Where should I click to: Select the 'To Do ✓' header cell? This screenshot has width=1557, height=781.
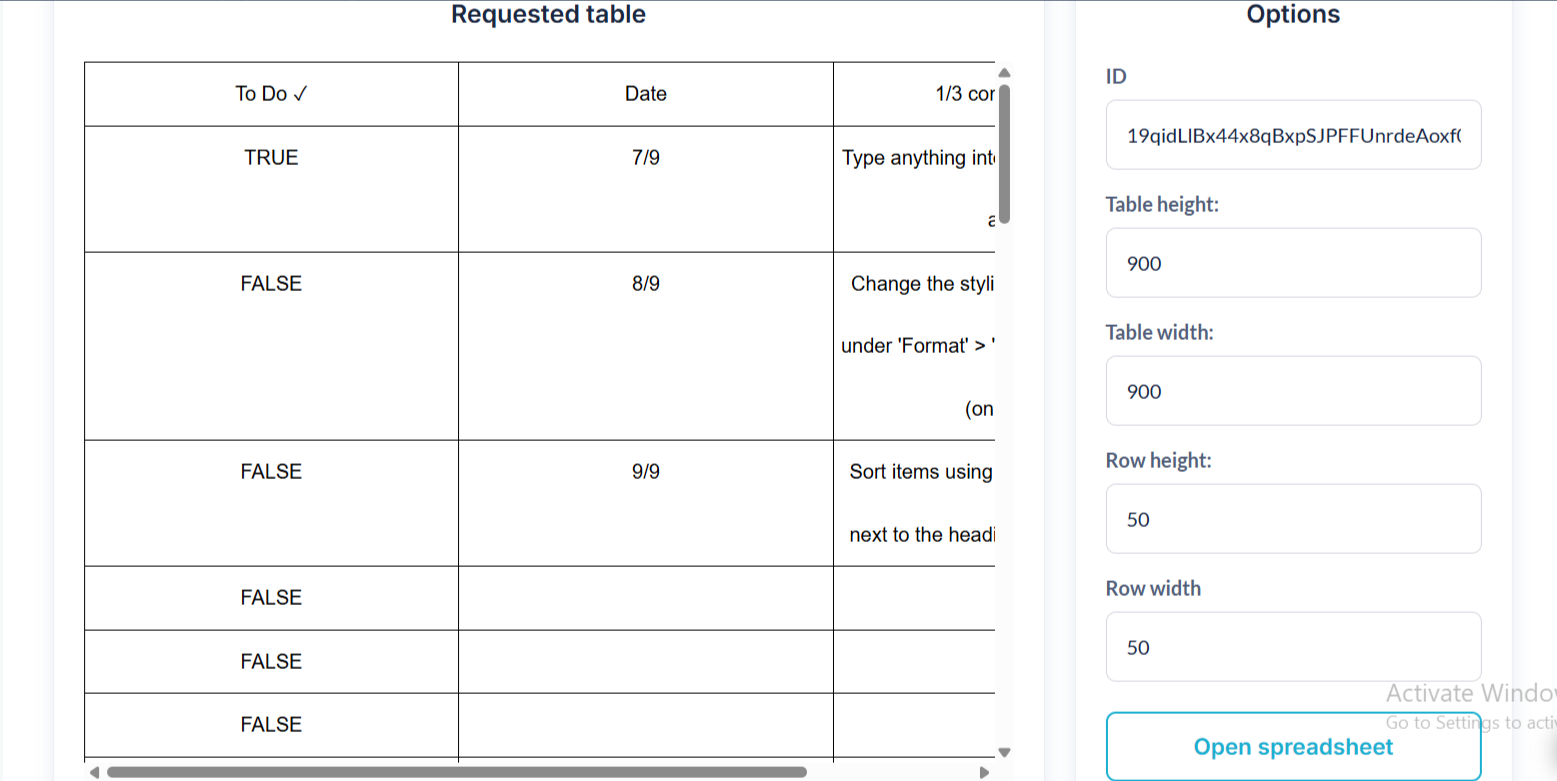click(x=271, y=94)
